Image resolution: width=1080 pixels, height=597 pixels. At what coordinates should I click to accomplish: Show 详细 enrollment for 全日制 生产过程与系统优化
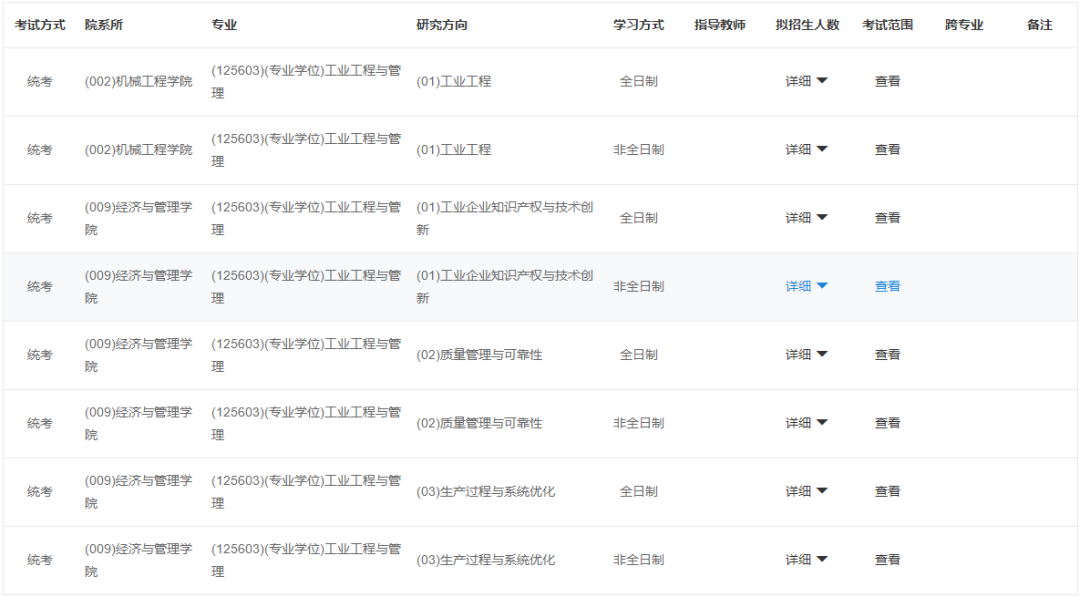tap(806, 491)
